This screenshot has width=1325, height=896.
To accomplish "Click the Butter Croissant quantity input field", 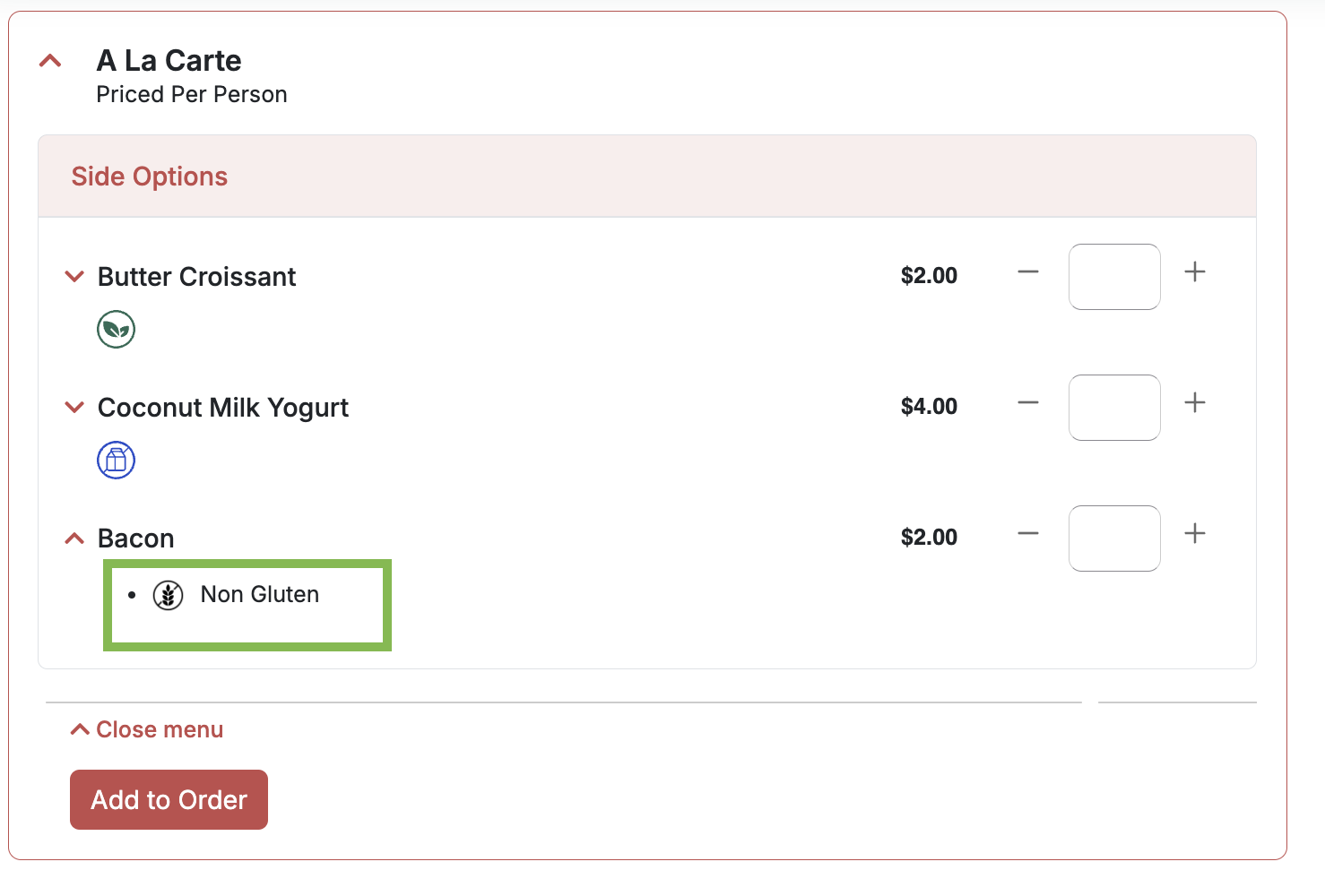I will (x=1114, y=277).
